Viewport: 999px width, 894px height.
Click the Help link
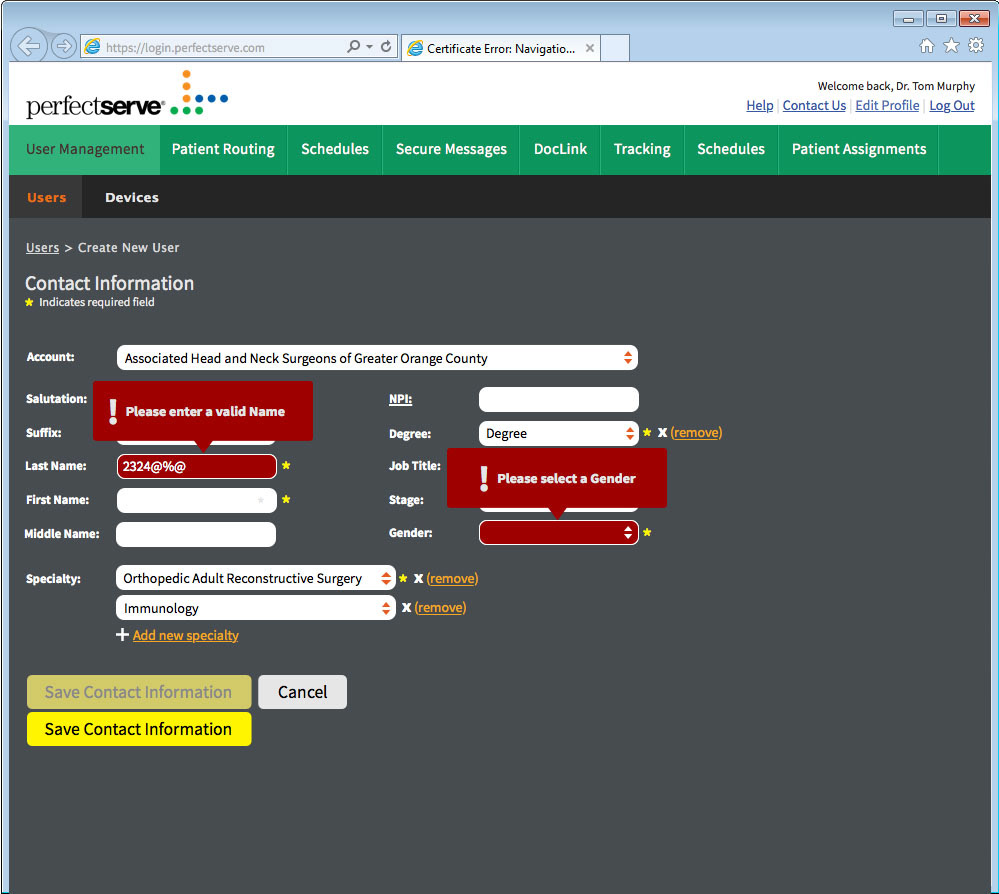pyautogui.click(x=759, y=106)
